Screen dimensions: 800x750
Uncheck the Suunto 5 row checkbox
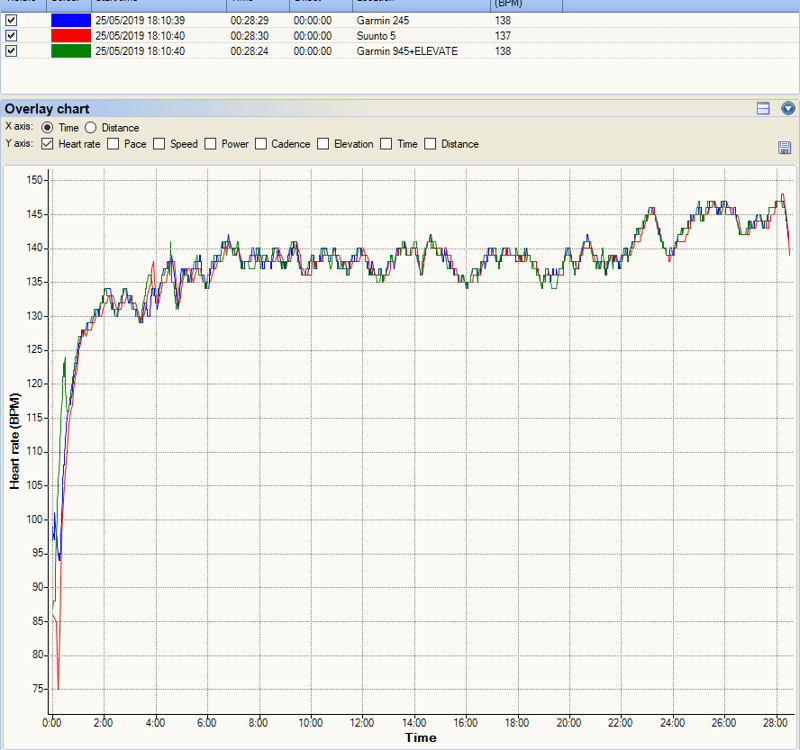[x=11, y=36]
